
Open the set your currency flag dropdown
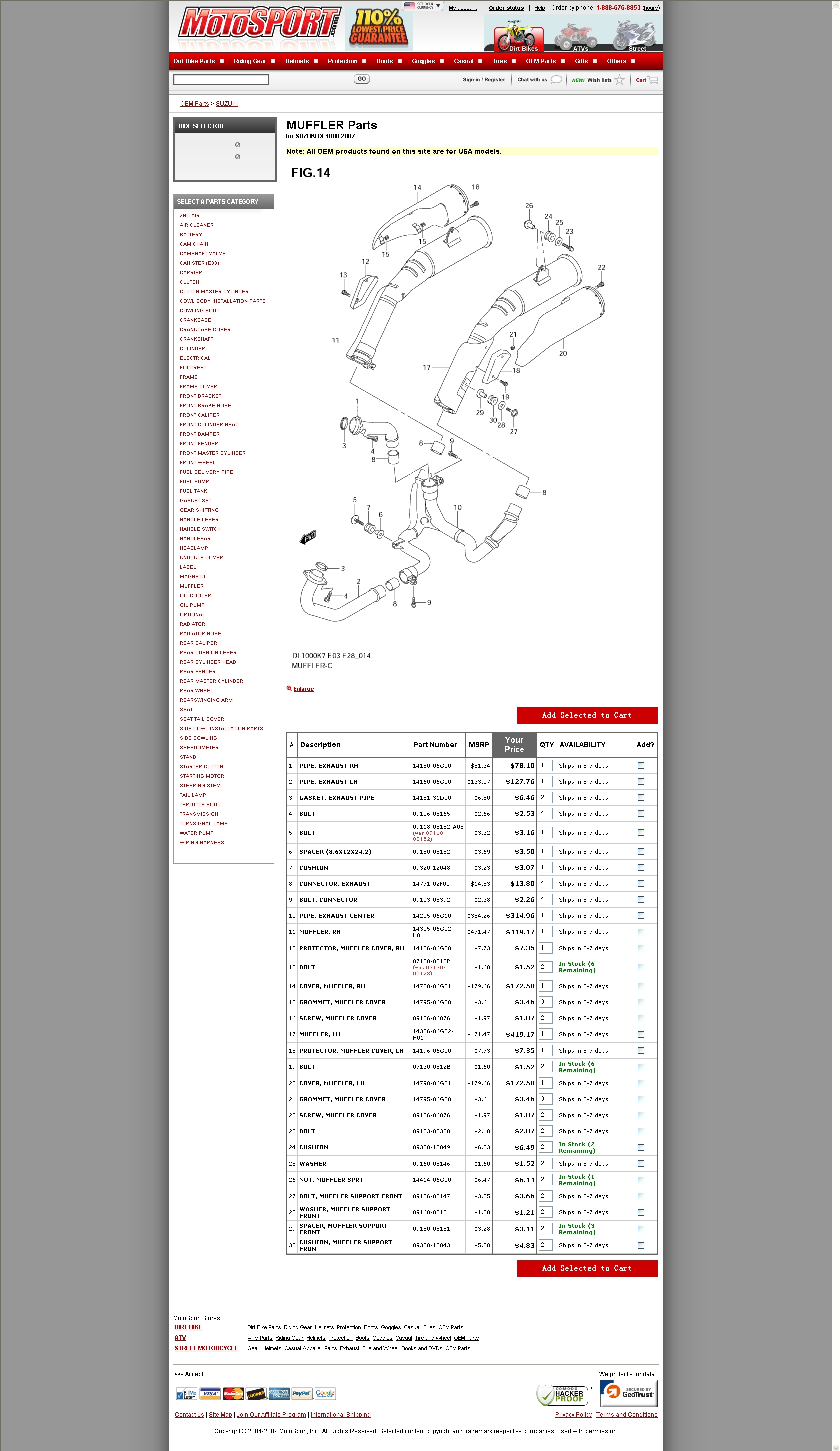coord(422,6)
